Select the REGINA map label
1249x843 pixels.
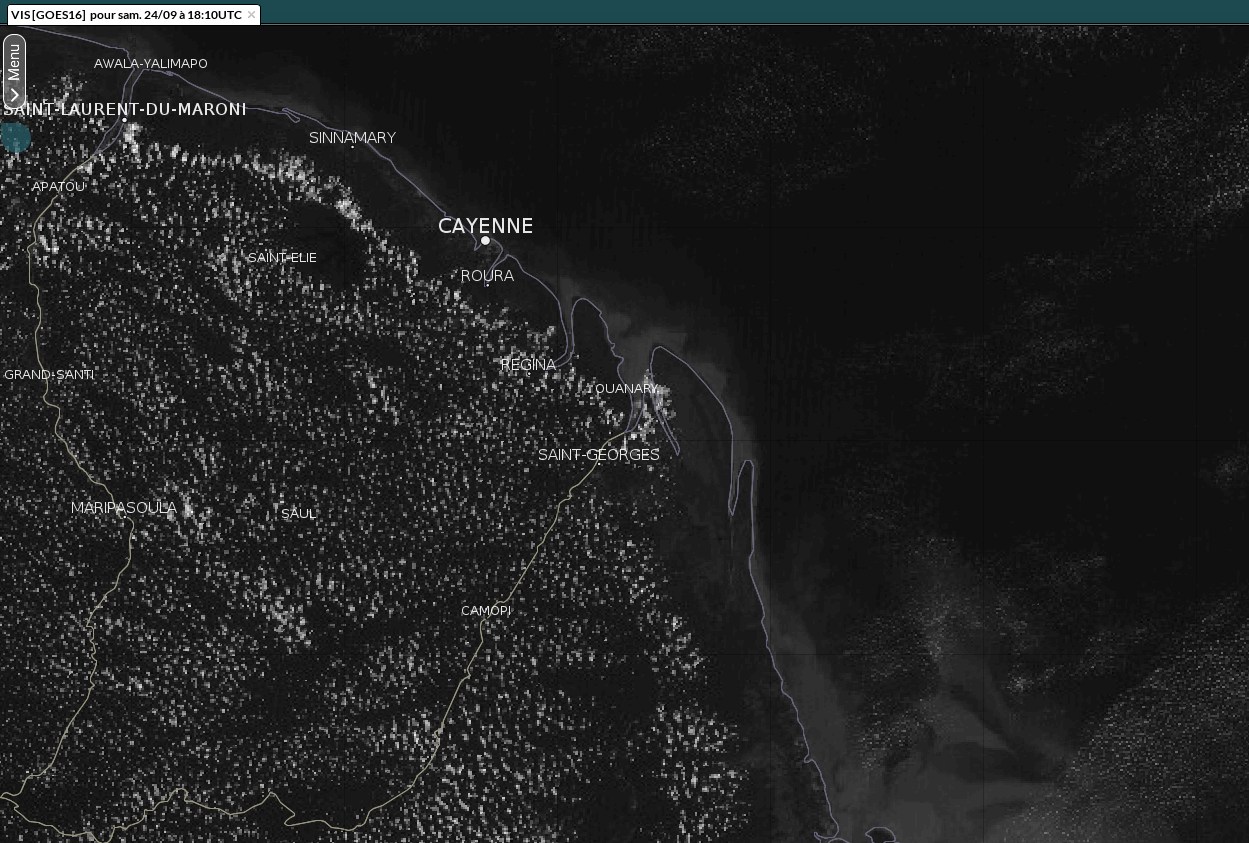point(528,365)
